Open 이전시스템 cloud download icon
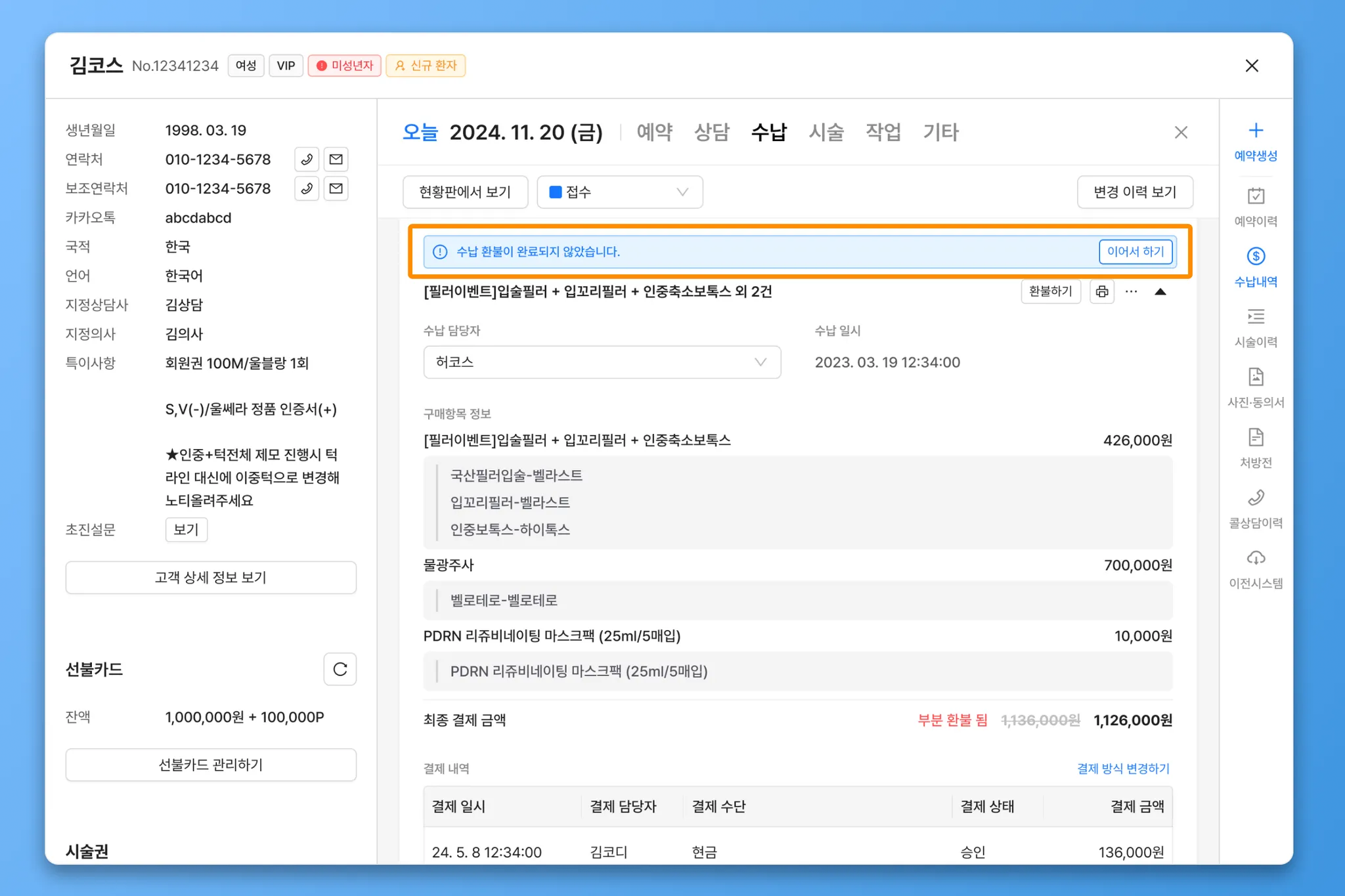 coord(1255,558)
